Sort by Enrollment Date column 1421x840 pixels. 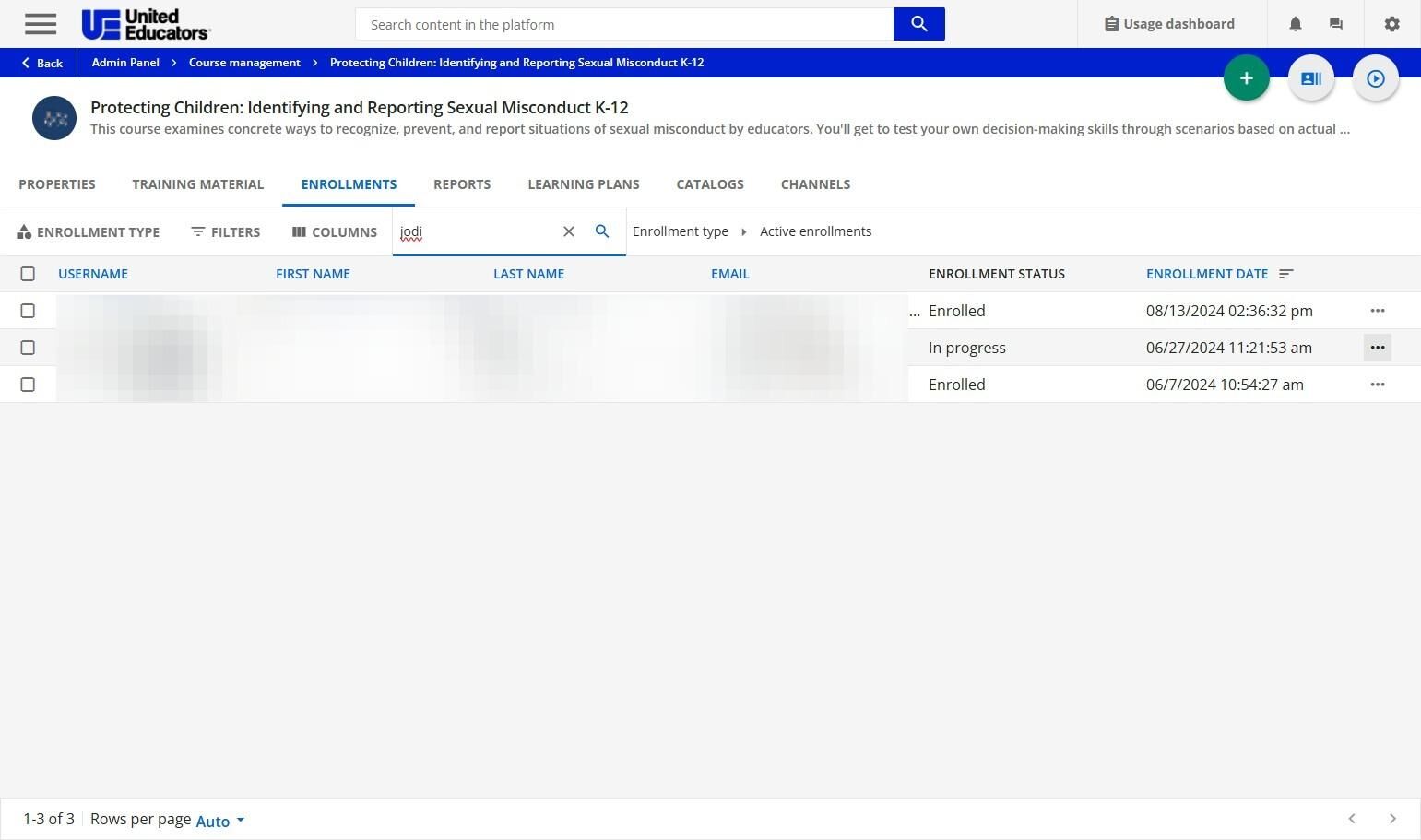[1207, 274]
